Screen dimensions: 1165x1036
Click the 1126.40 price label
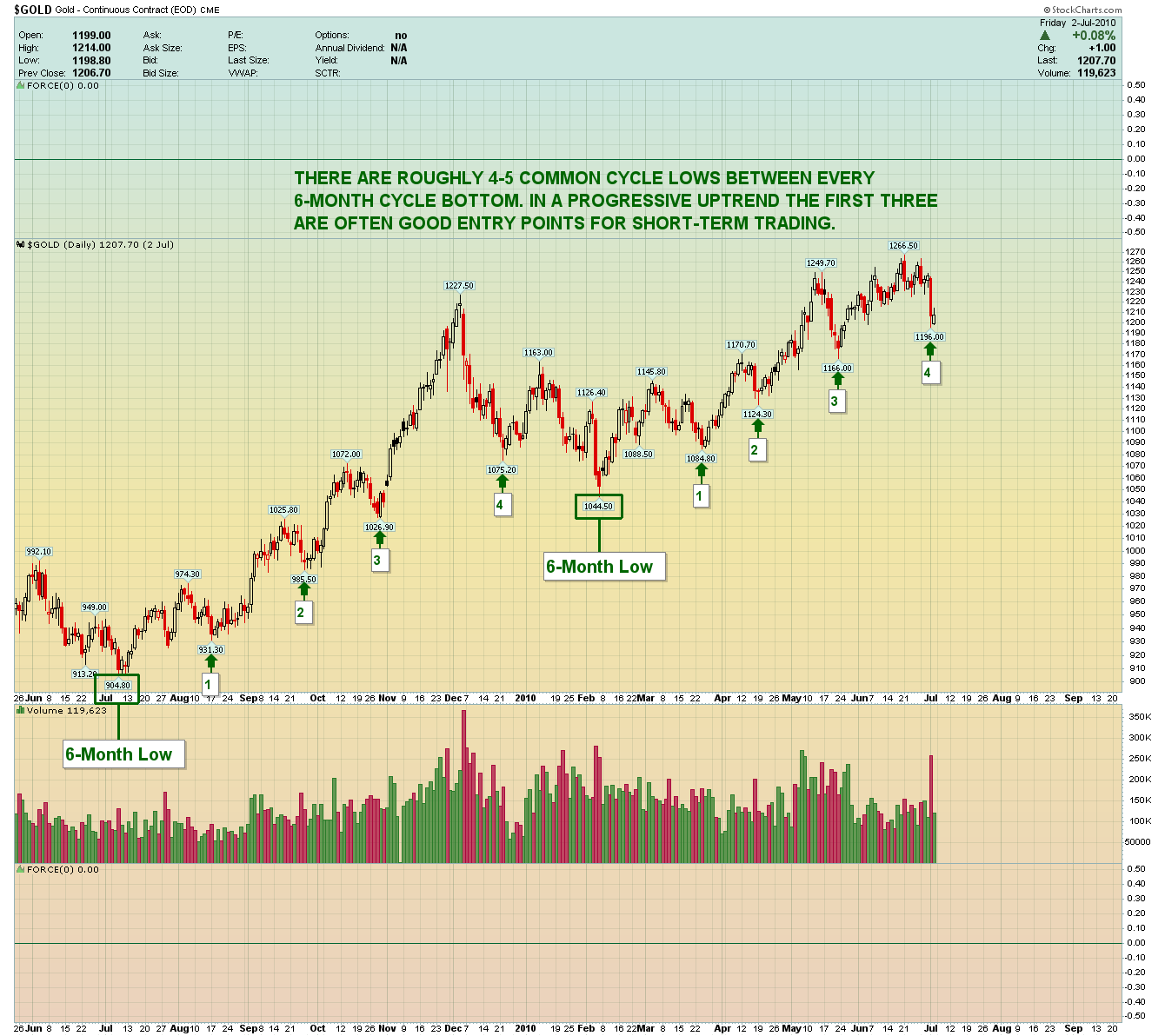(591, 393)
